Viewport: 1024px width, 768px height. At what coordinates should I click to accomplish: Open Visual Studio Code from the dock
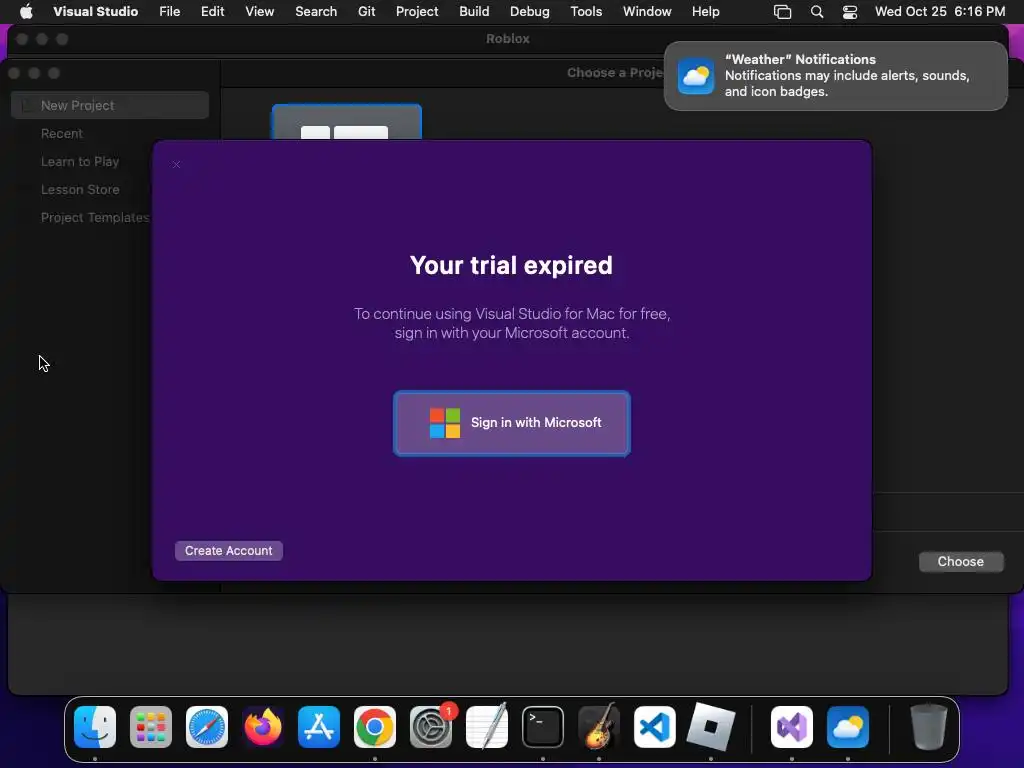click(x=654, y=727)
